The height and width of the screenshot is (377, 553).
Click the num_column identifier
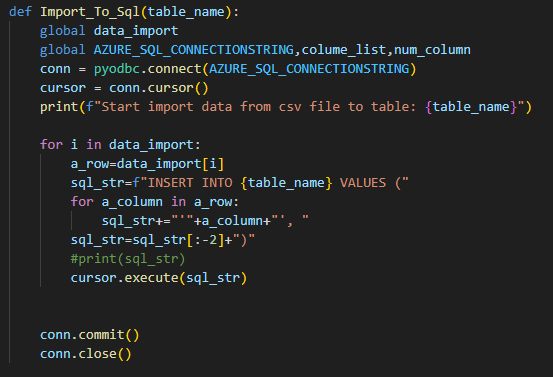tap(432, 50)
